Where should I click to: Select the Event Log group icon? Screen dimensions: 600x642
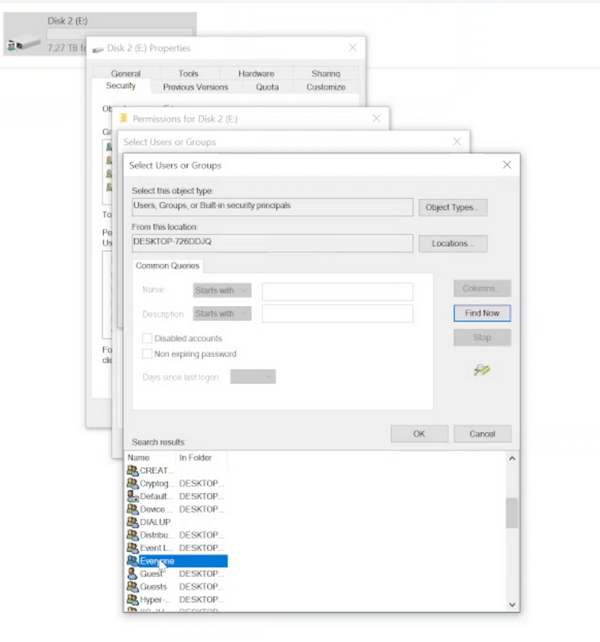132,548
